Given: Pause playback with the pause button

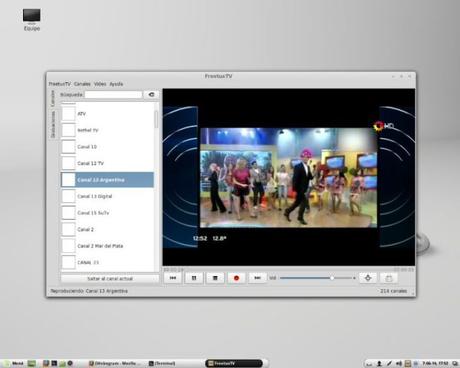Looking at the screenshot, I should tap(194, 278).
